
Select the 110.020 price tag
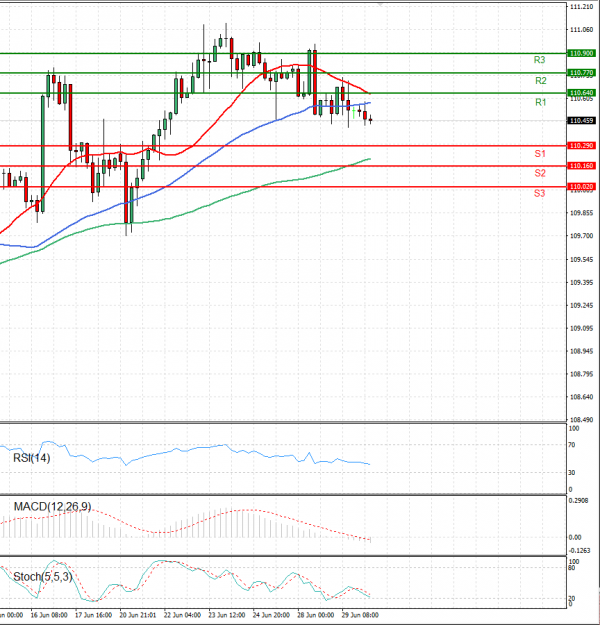pyautogui.click(x=582, y=187)
